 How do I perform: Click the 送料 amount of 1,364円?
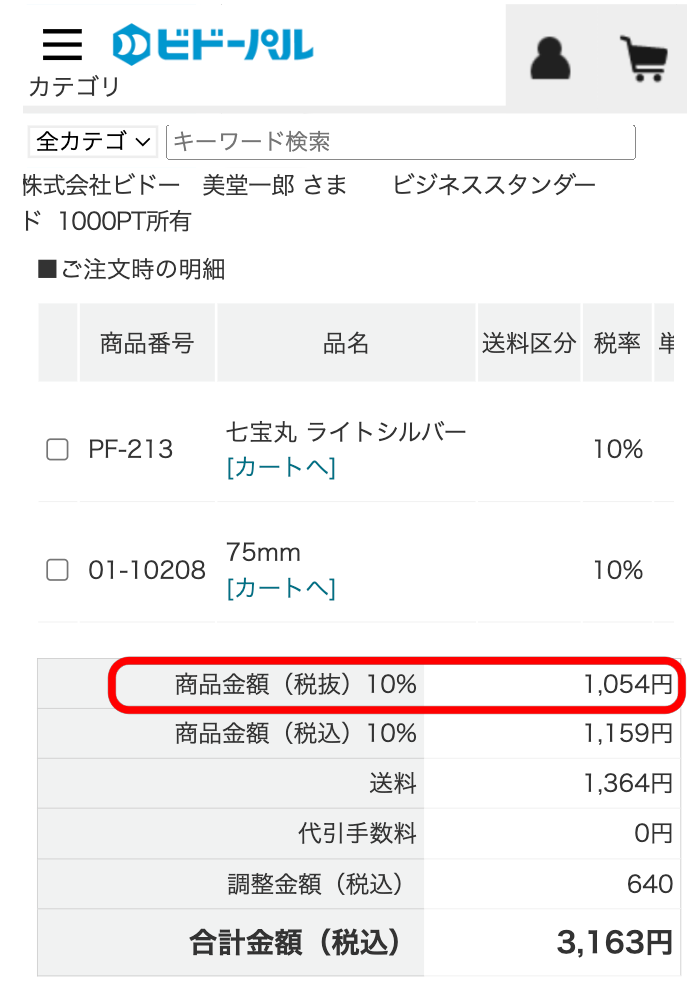(x=628, y=784)
